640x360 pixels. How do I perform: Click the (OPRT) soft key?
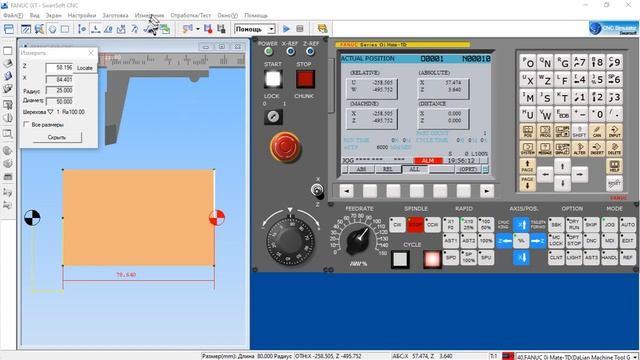coord(468,169)
